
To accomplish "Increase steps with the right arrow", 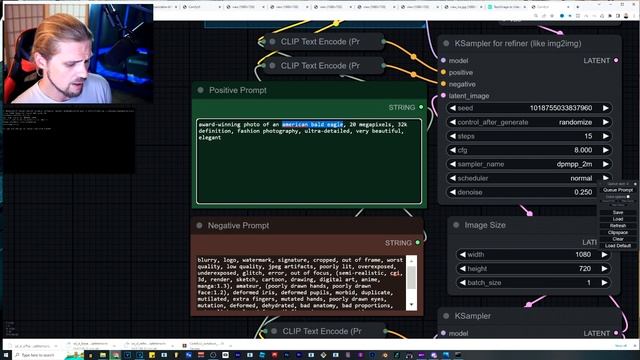I will point(606,136).
